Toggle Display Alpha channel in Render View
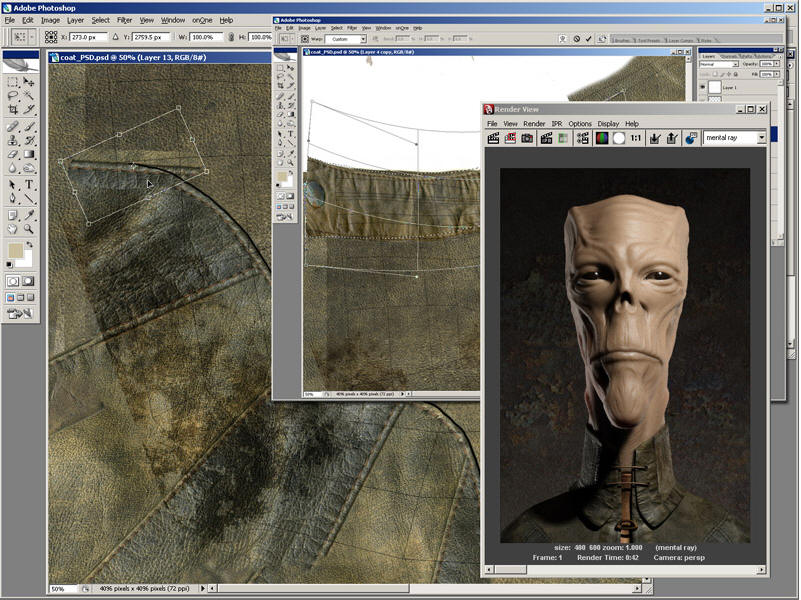801x600 pixels. 619,138
